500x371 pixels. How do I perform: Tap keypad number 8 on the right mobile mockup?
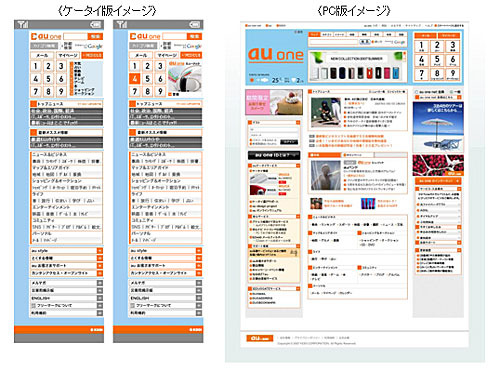pos(147,91)
